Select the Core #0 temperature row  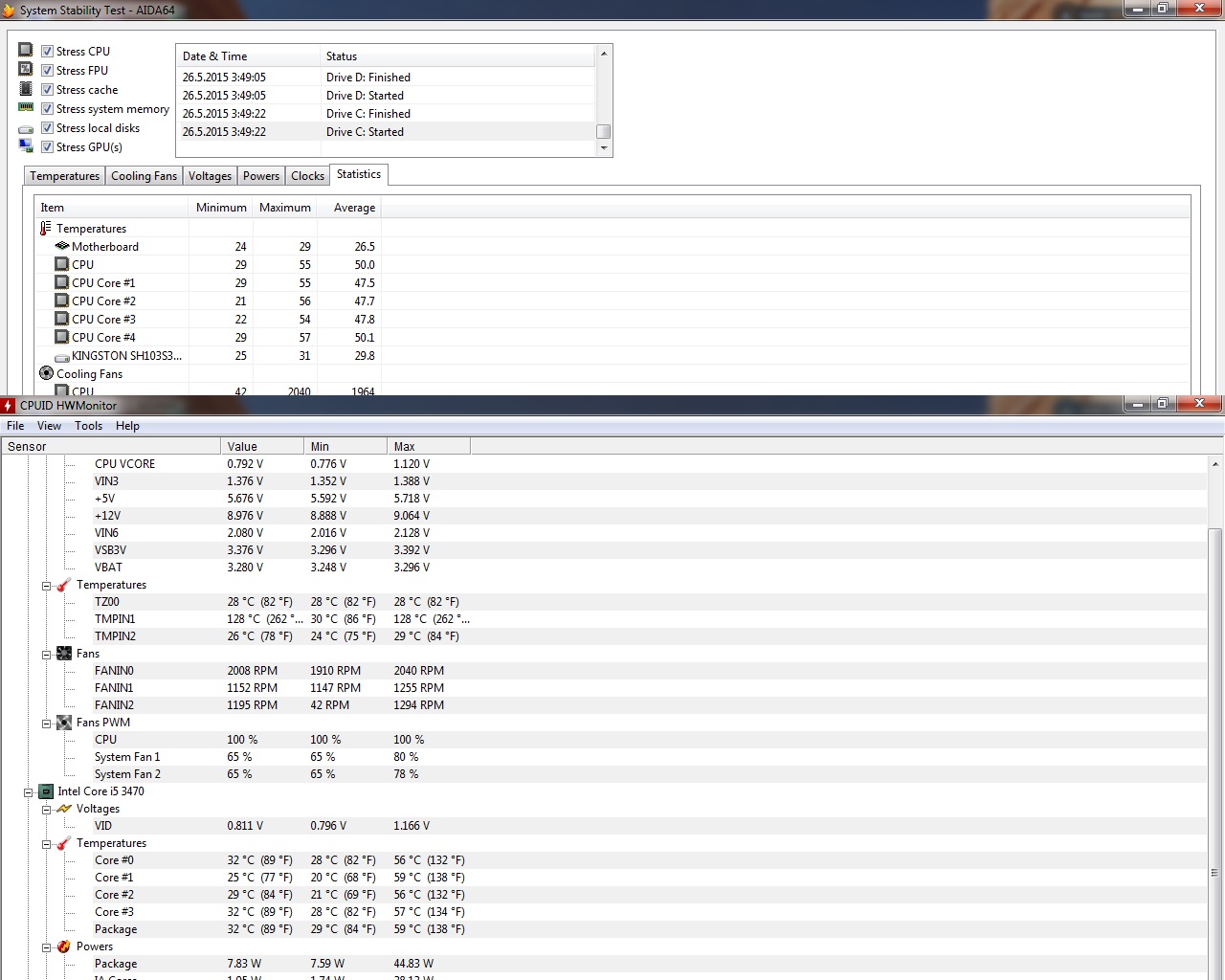point(605,860)
